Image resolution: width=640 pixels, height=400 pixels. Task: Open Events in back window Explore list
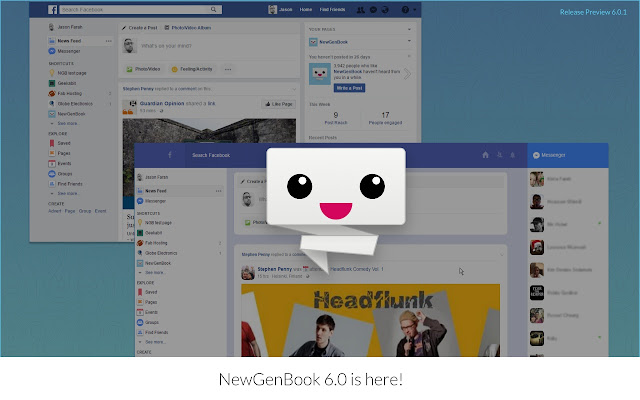click(60, 164)
